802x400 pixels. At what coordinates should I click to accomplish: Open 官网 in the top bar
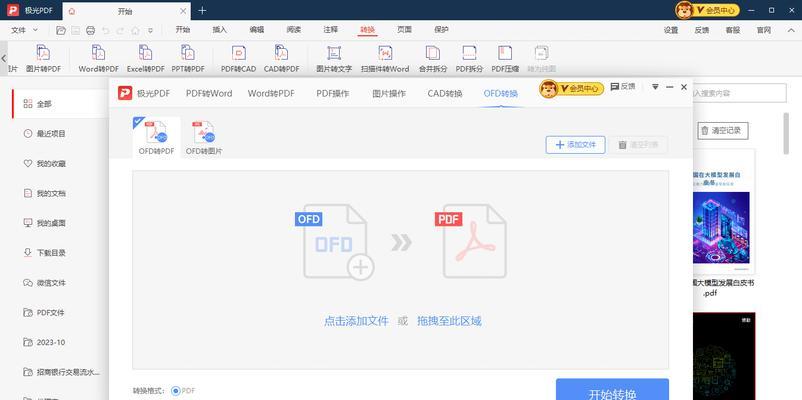(764, 30)
